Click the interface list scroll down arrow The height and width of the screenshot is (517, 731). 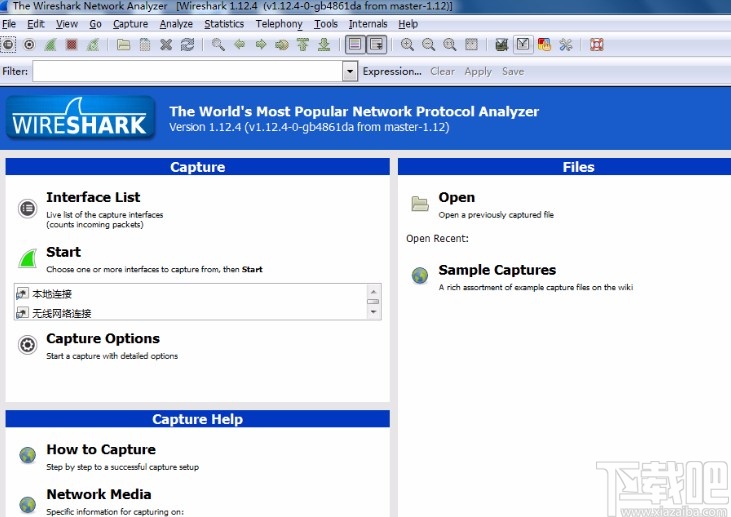(373, 312)
